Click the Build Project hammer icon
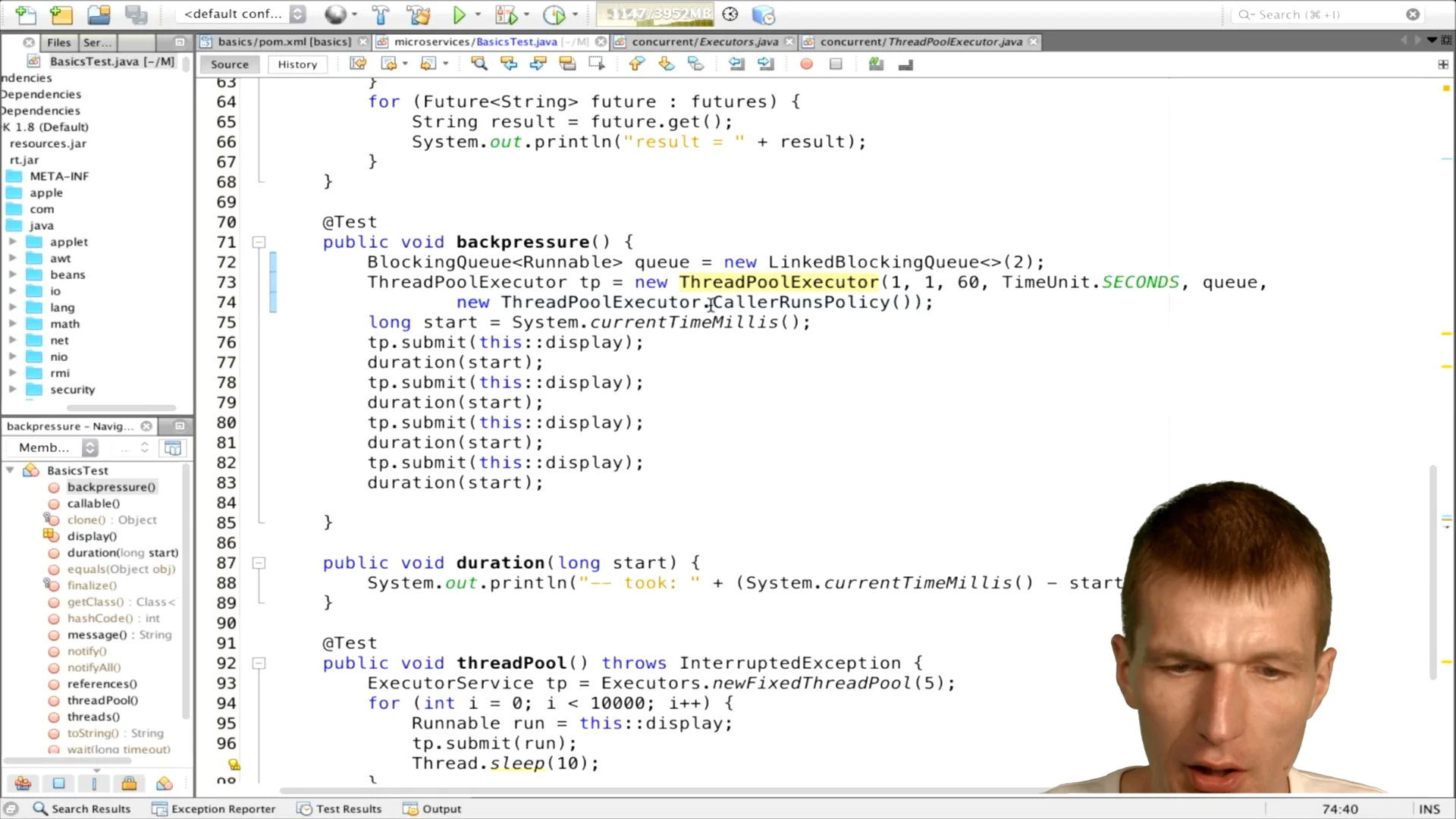The image size is (1456, 819). click(x=381, y=14)
